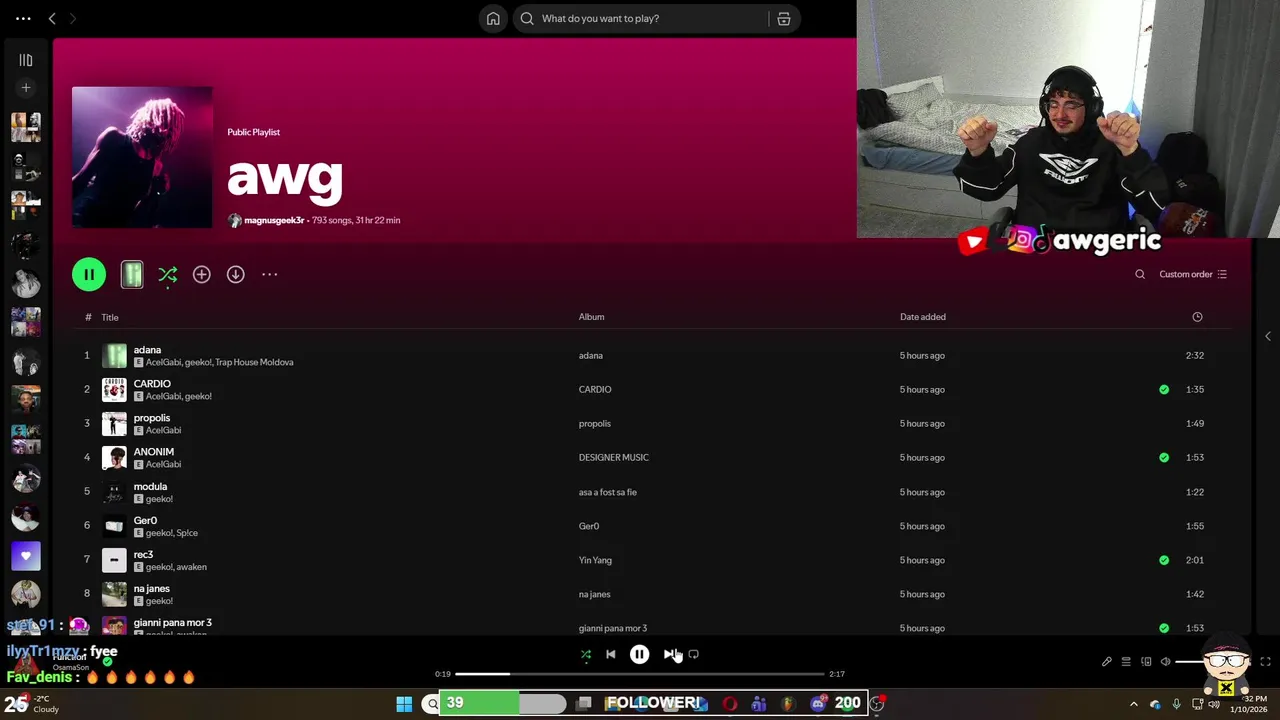Open the Yin Yang album link
1280x720 pixels.
coord(595,560)
